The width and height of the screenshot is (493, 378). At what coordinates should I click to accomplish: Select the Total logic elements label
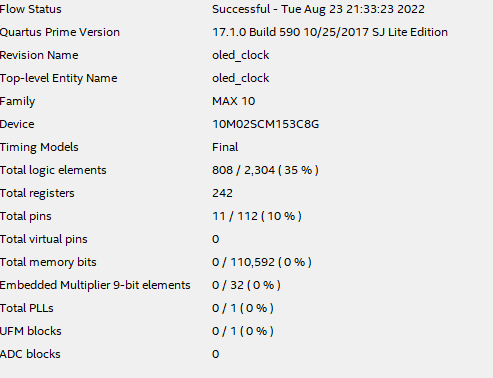click(53, 170)
